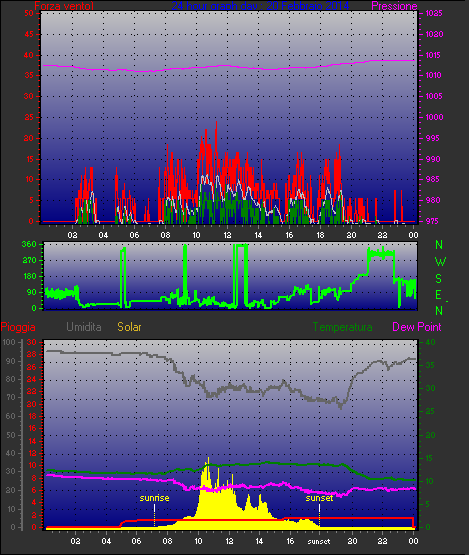
Task: Click the E compass letter
Action: click(439, 295)
